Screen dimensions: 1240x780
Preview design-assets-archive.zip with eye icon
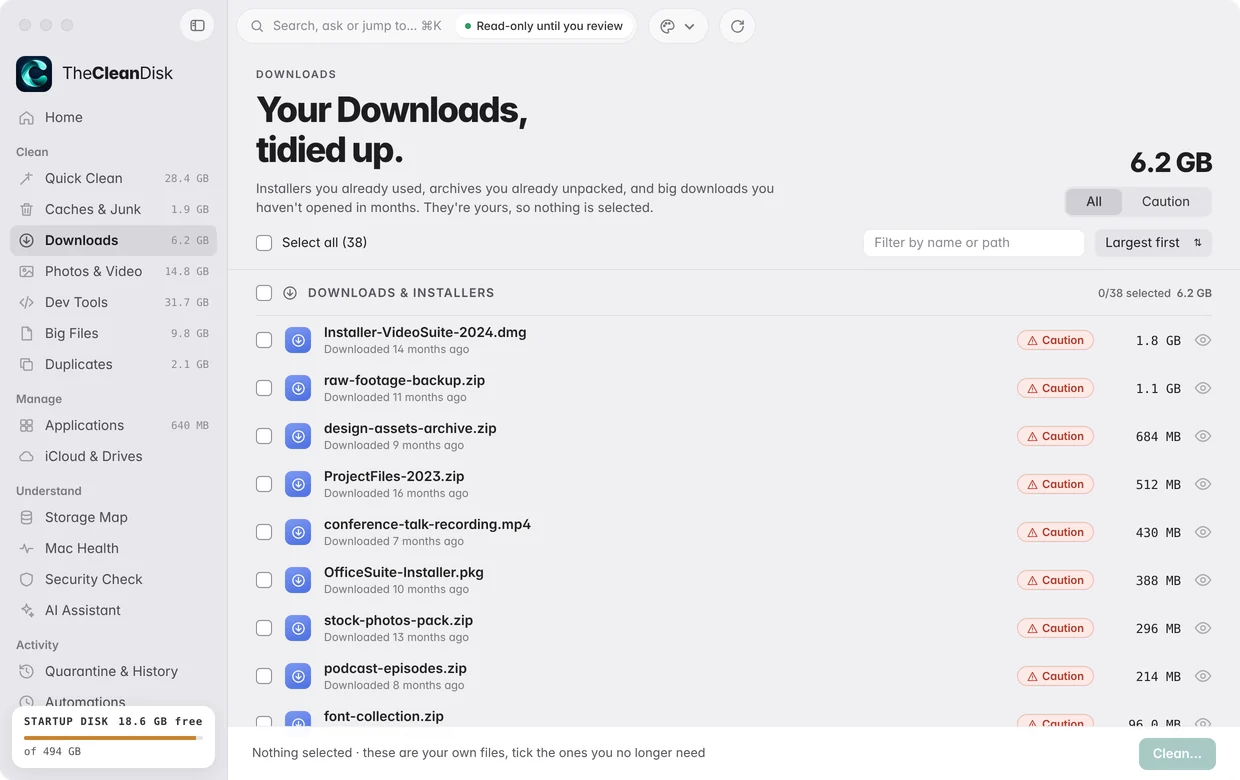1203,436
